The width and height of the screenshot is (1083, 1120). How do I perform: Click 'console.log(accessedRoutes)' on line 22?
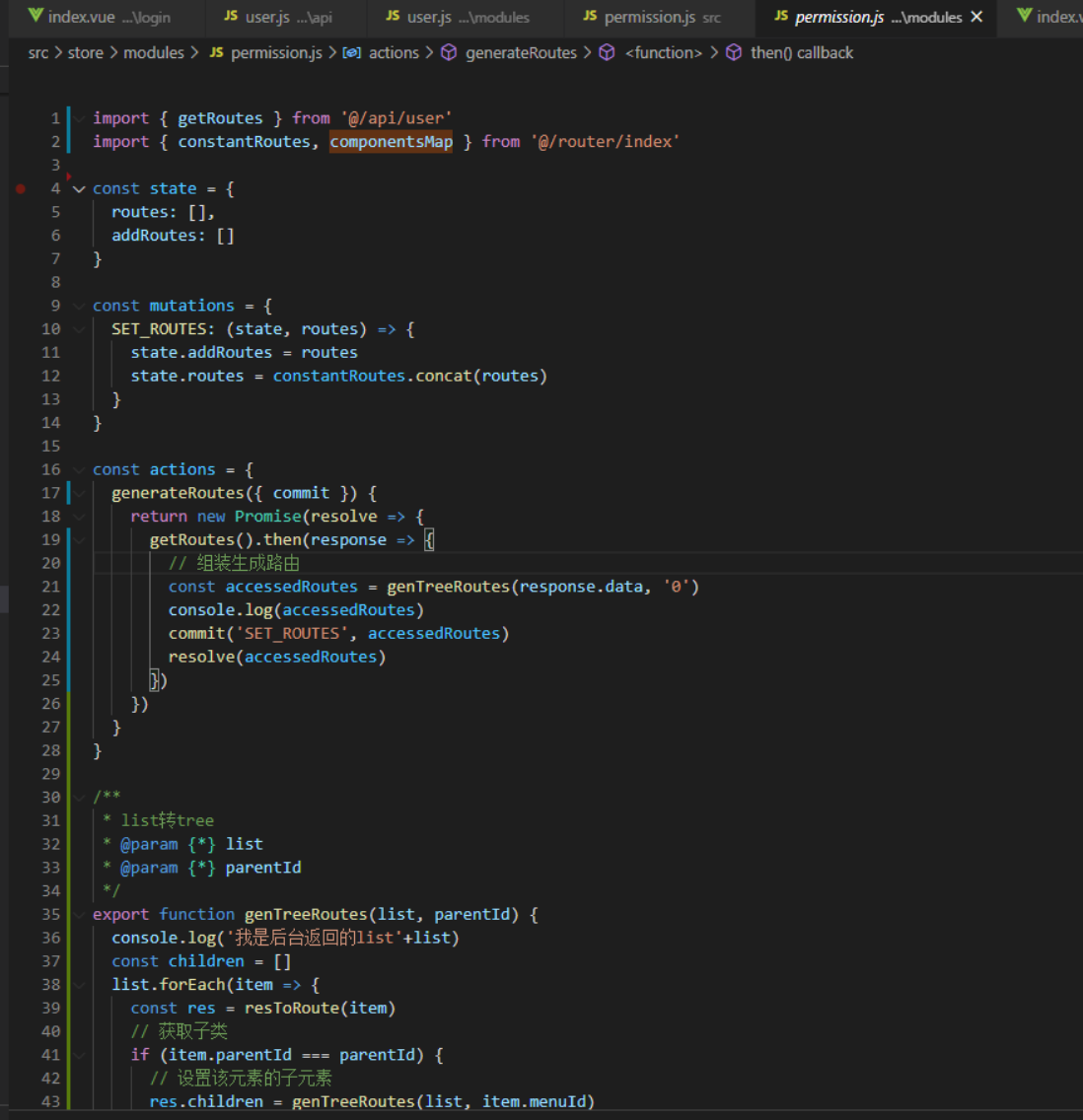point(297,610)
